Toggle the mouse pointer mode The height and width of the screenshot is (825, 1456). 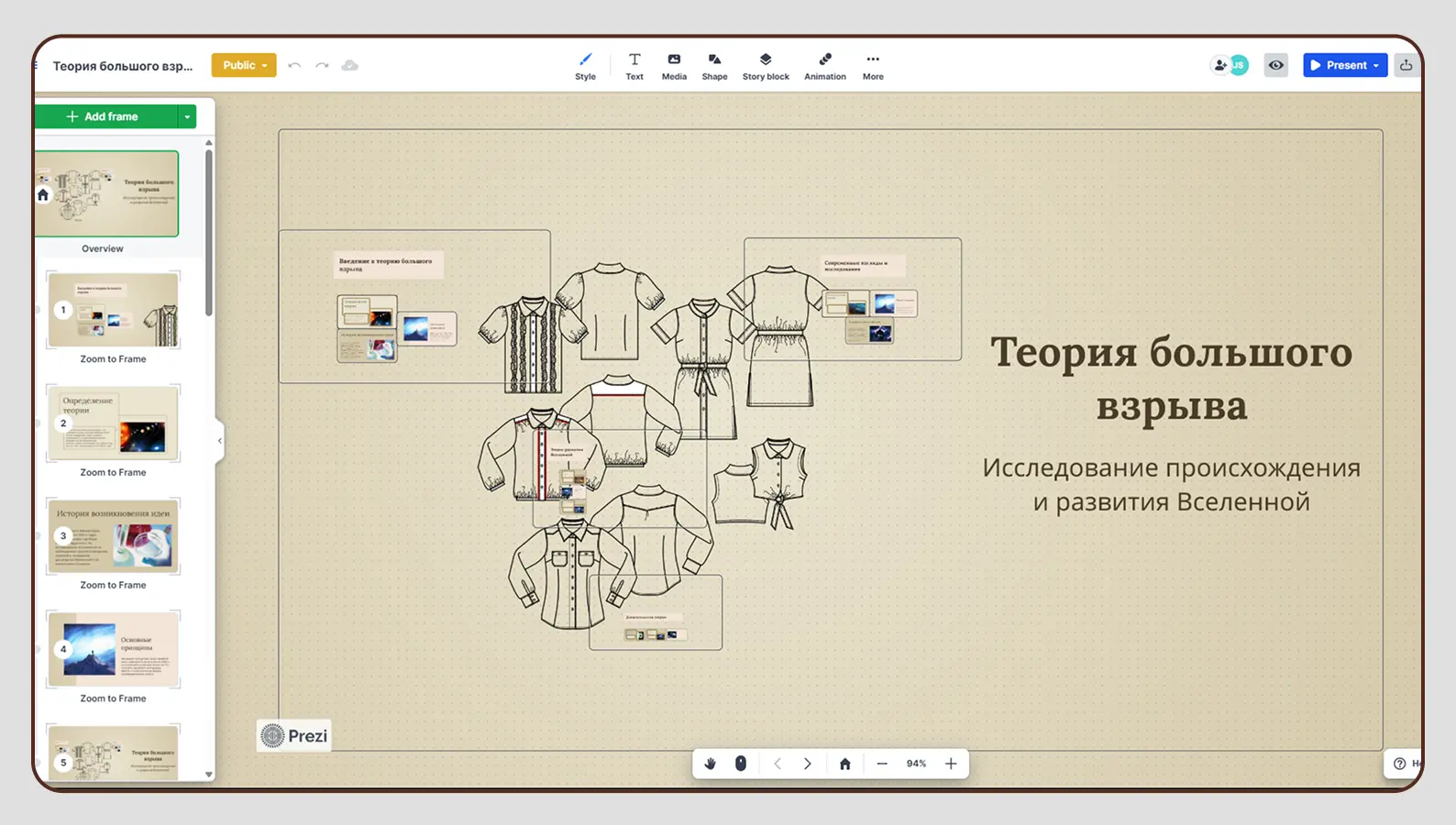pos(741,764)
